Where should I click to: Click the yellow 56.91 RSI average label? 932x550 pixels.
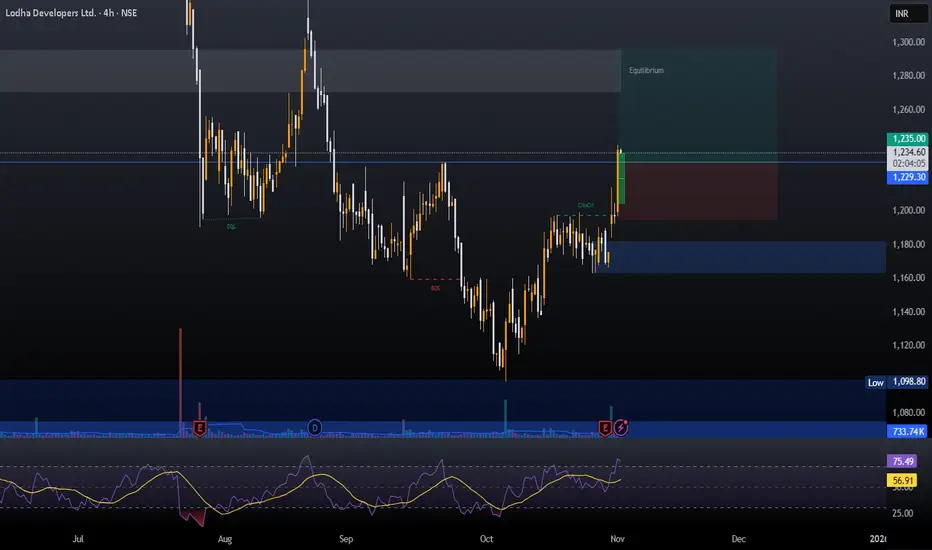902,480
